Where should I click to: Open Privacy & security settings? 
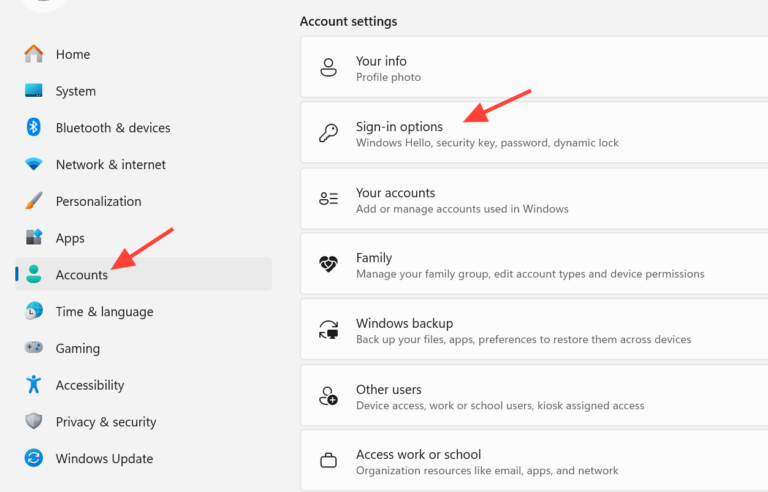click(x=144, y=421)
